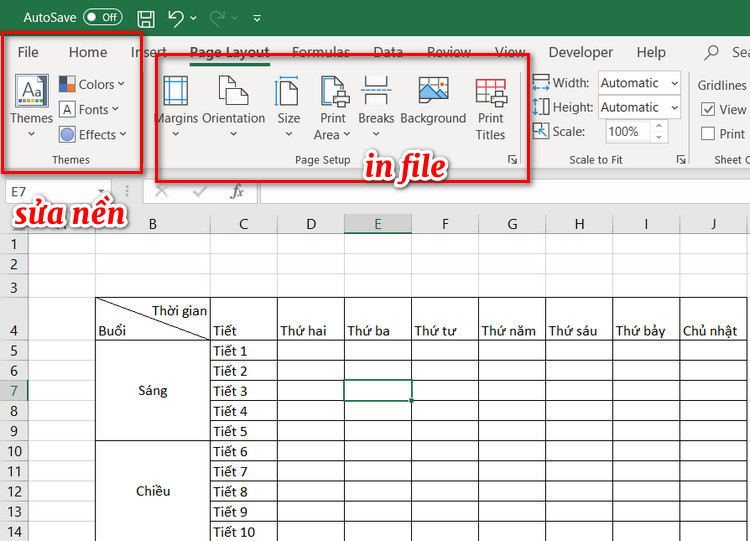Open the Themes gallery button

(31, 106)
